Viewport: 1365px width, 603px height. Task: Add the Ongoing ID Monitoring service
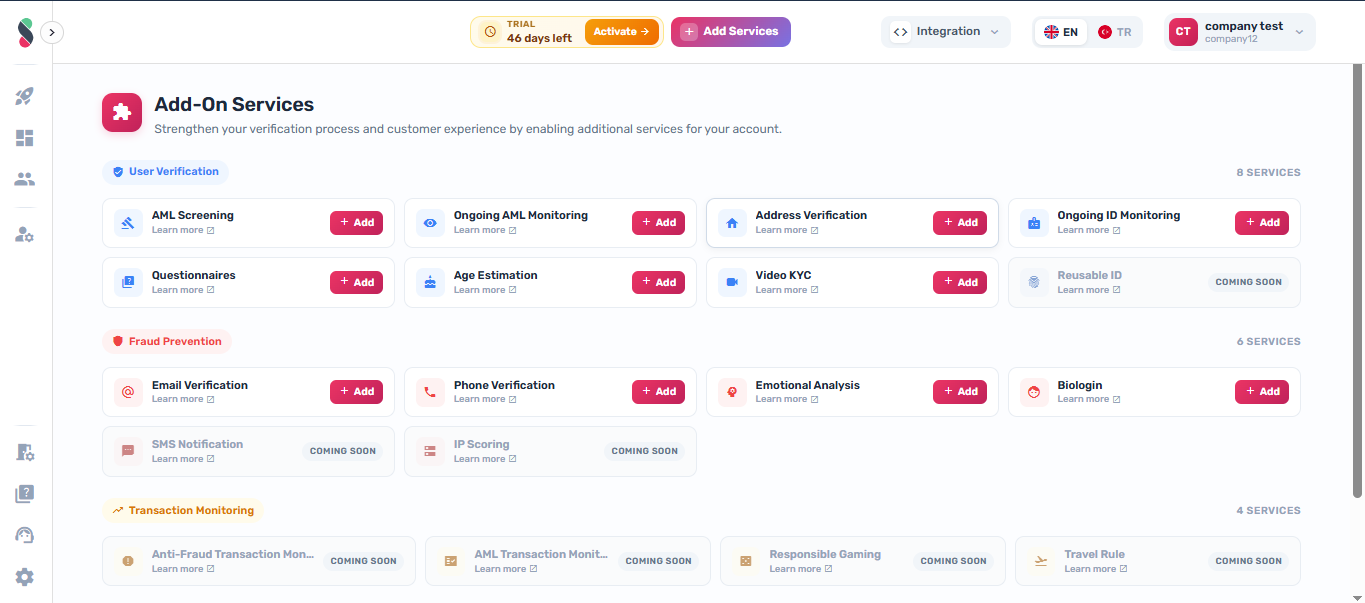tap(1262, 223)
